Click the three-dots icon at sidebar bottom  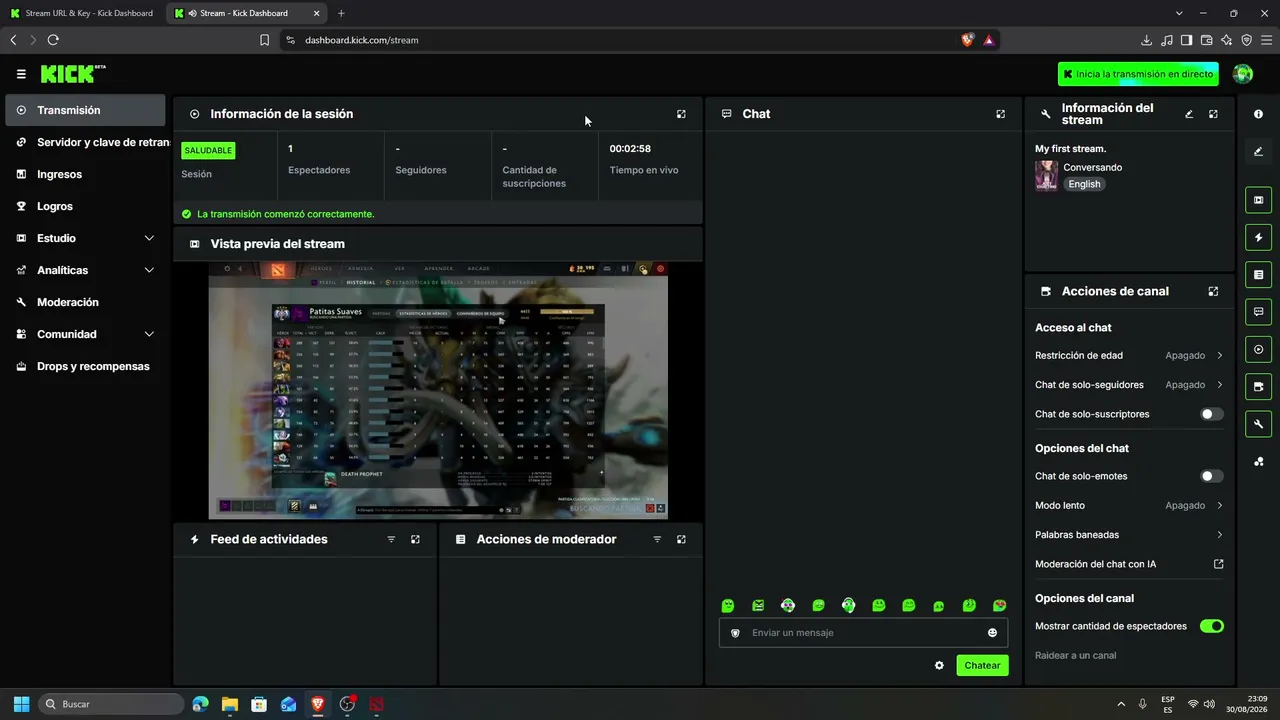[x=1258, y=461]
